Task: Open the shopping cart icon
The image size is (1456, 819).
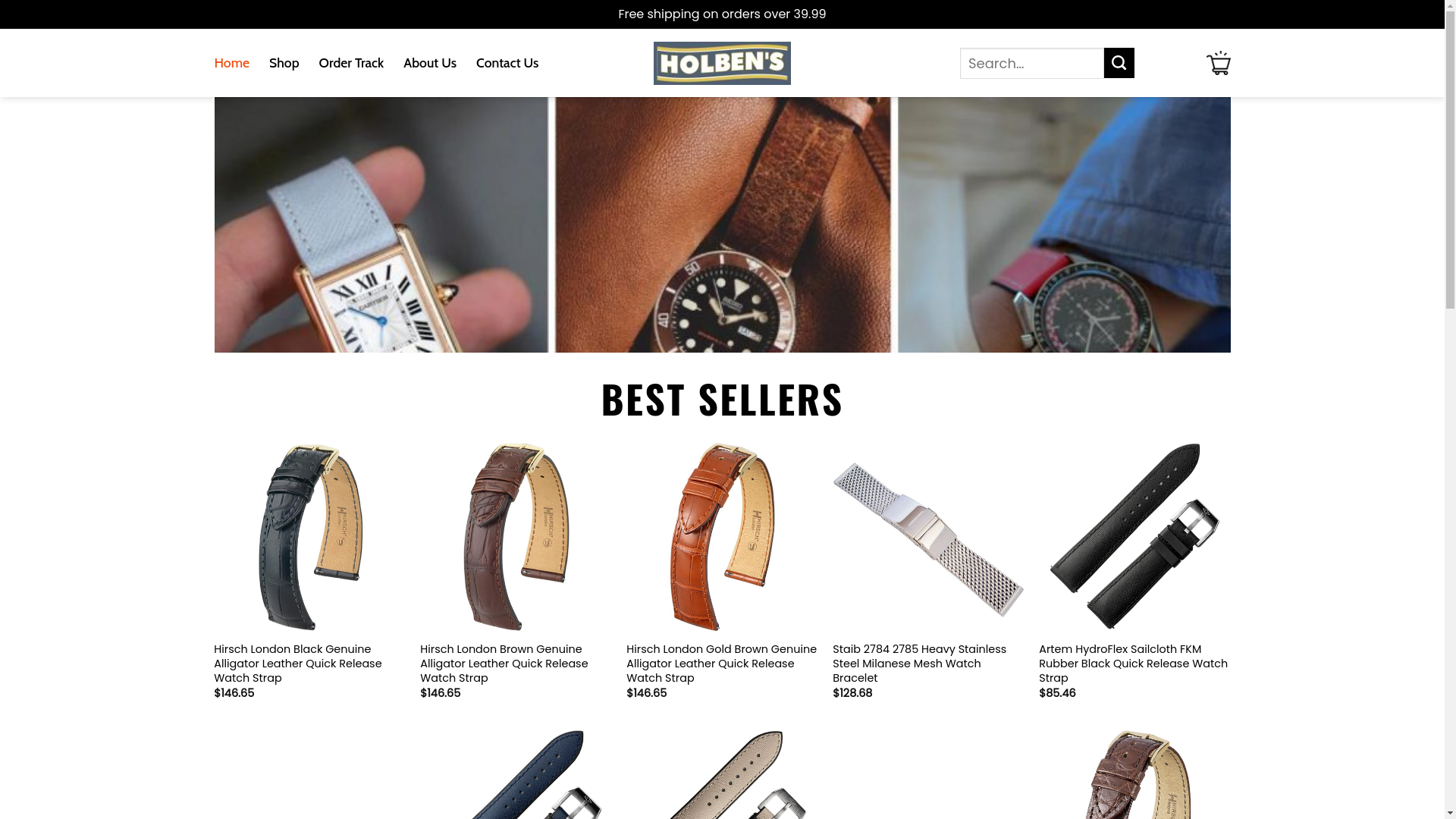Action: tap(1218, 63)
